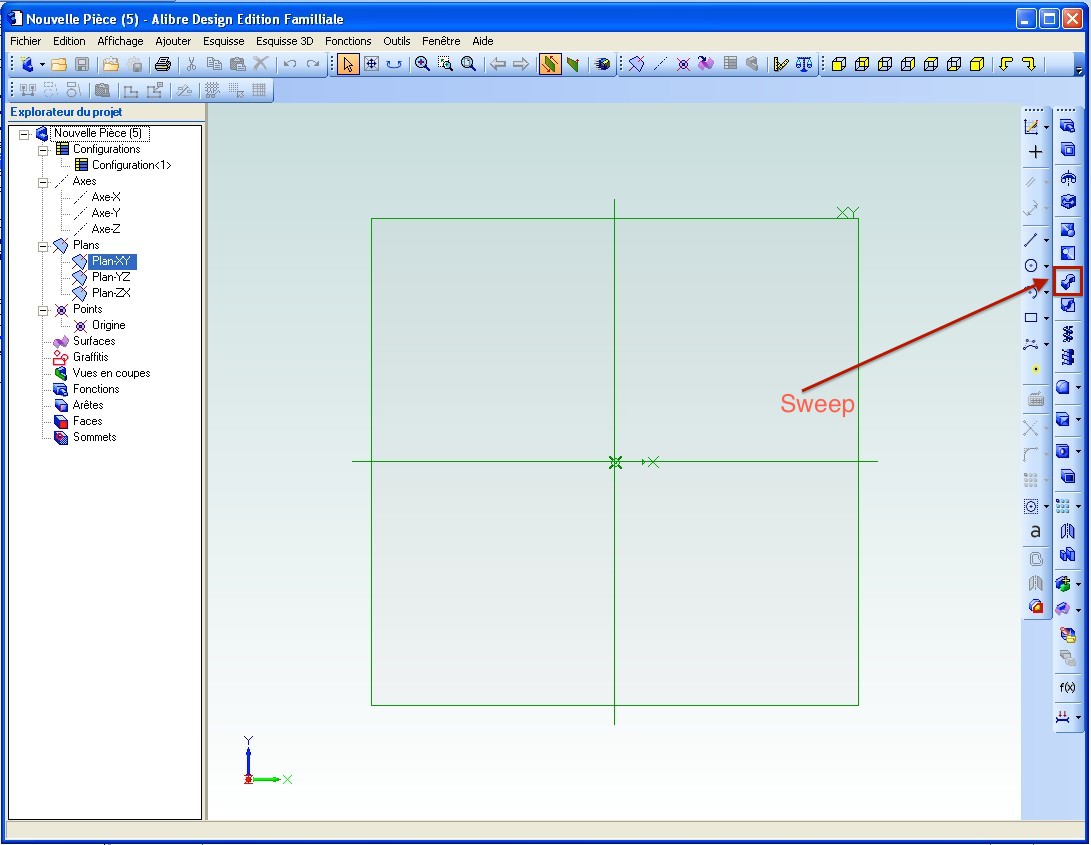
Task: Select Plan-XY in the project tree
Action: tap(111, 261)
